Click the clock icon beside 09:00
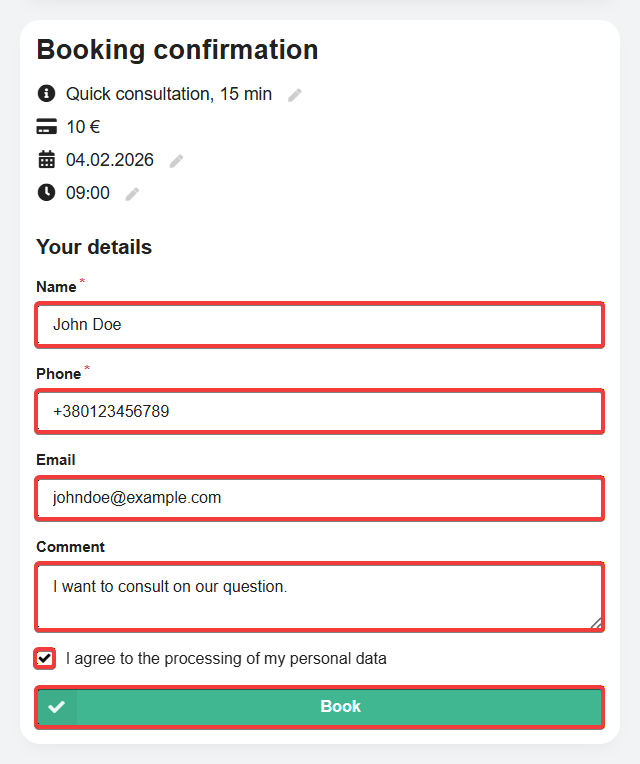This screenshot has width=640, height=764. click(46, 192)
